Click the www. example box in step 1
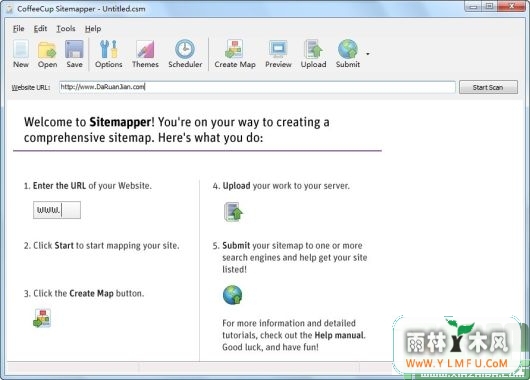The width and height of the screenshot is (530, 380). click(57, 210)
